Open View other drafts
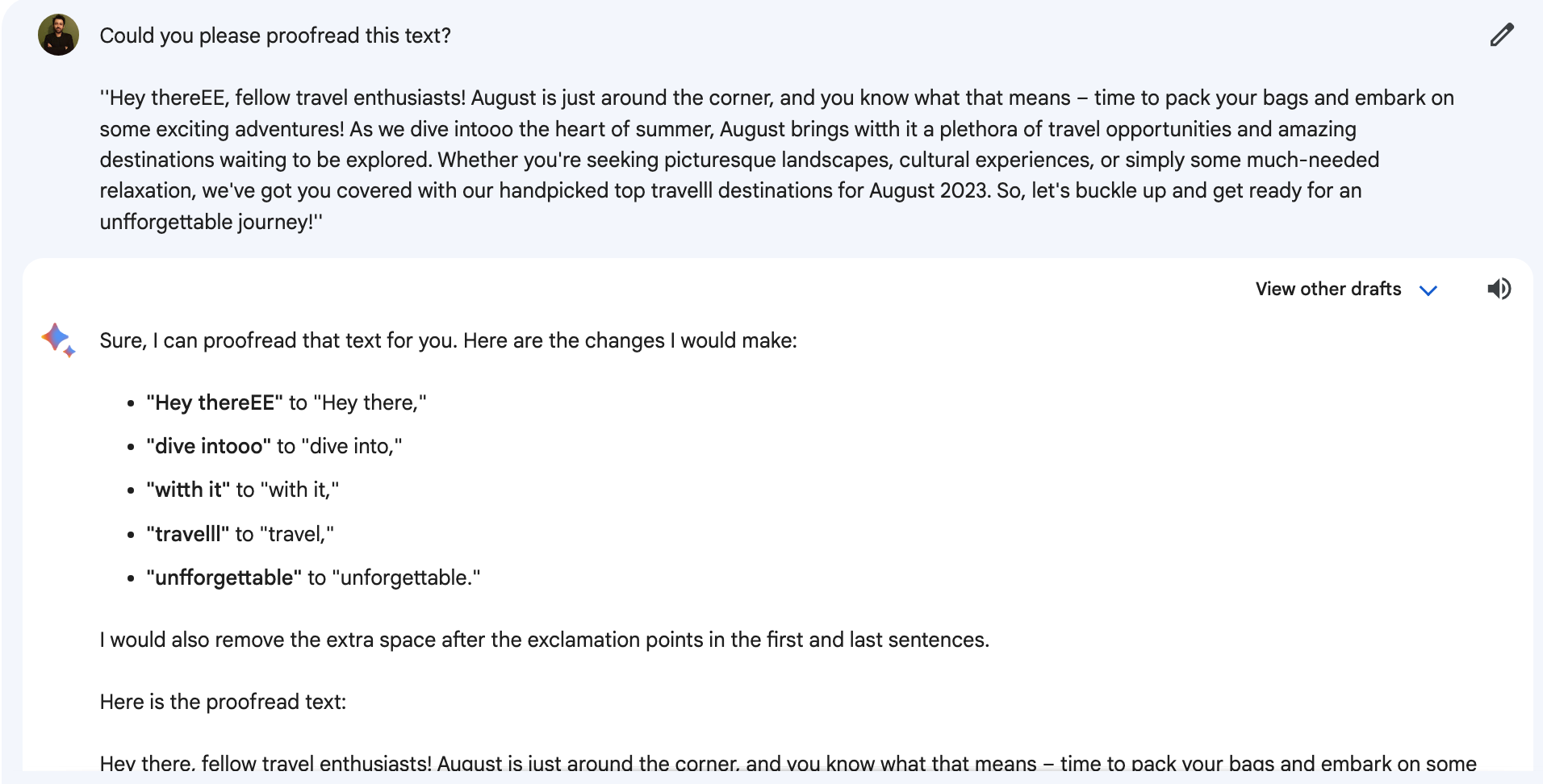Screen dimensions: 1543x784 pos(1328,289)
